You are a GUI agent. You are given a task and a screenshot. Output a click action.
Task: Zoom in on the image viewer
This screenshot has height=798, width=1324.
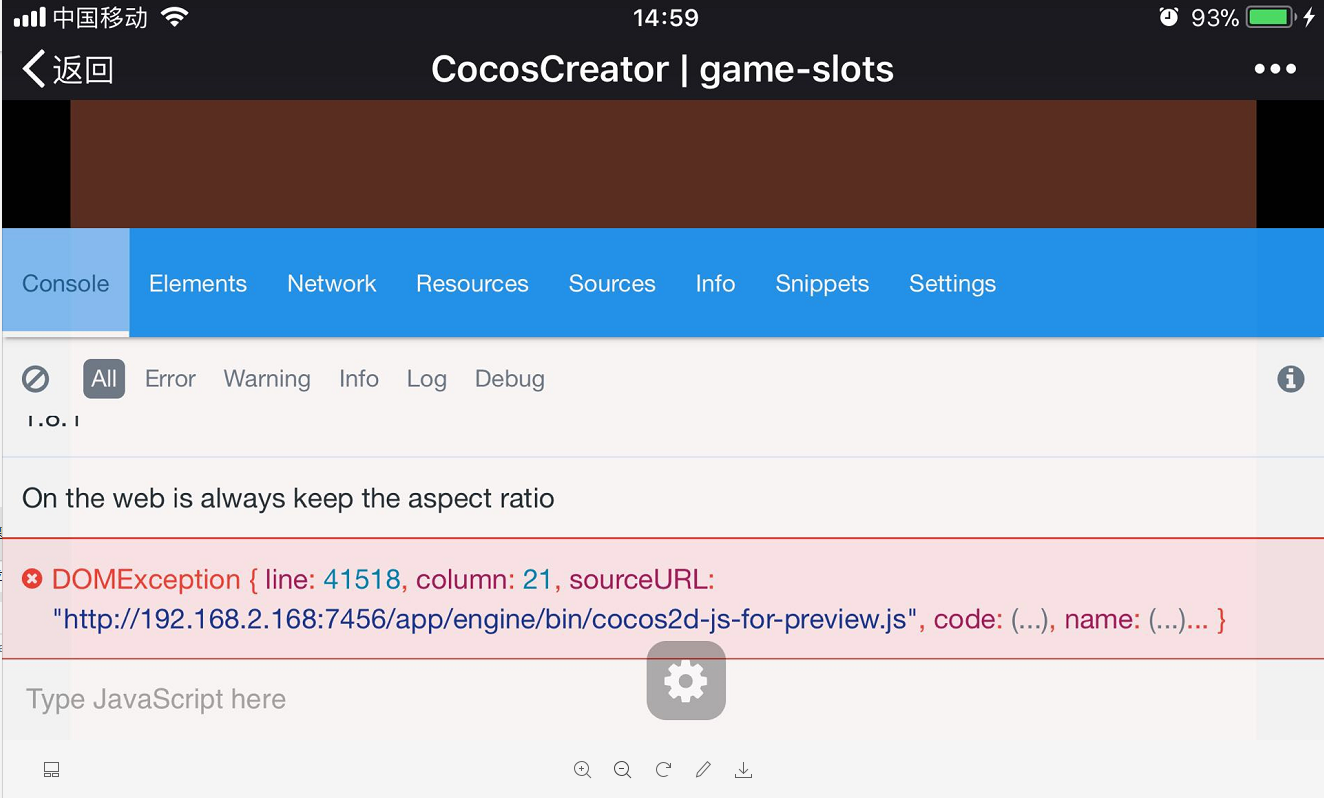tap(583, 769)
